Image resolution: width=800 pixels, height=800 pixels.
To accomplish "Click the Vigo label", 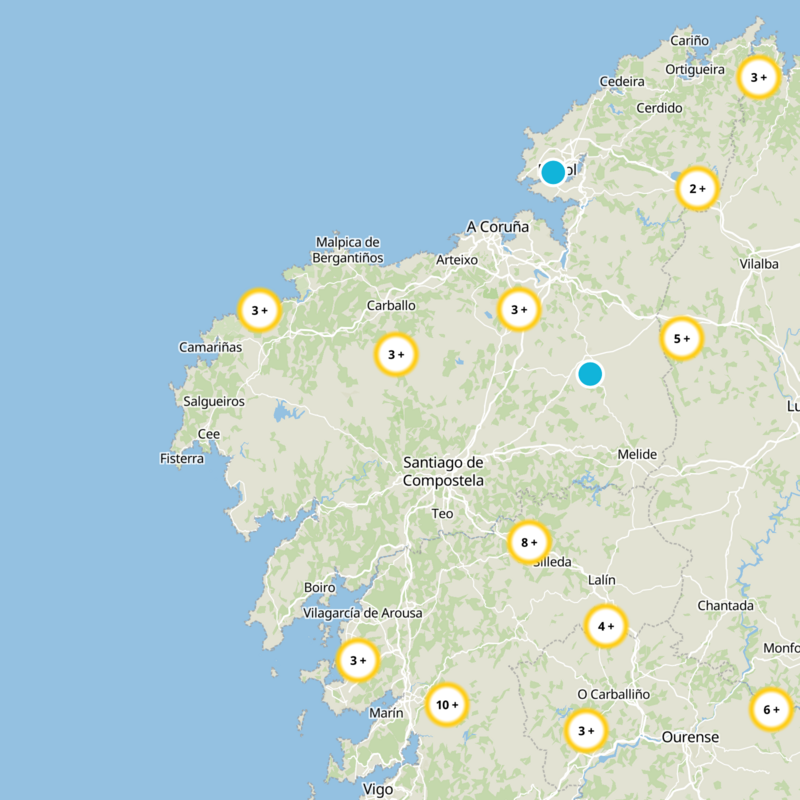I will tap(378, 790).
